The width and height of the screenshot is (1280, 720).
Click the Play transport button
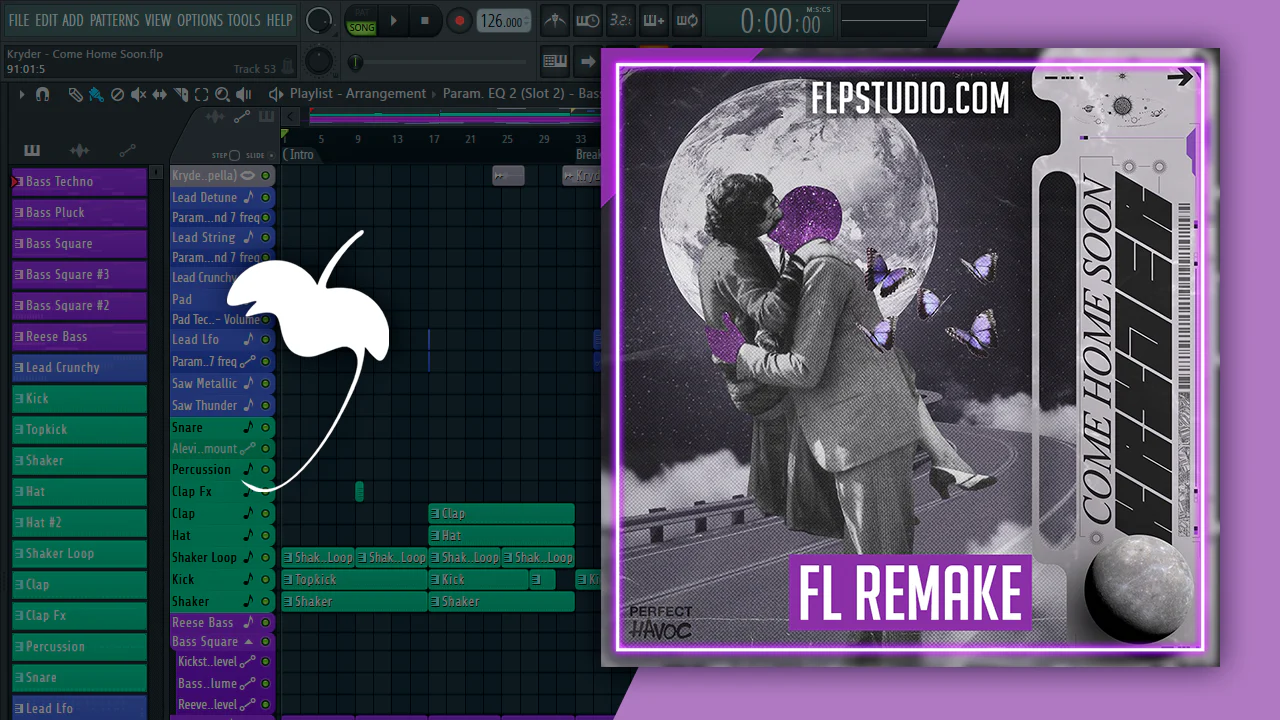tap(394, 20)
